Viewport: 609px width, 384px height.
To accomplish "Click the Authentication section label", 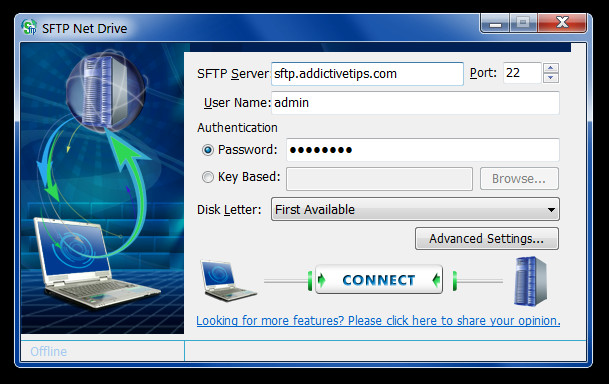I will click(x=237, y=127).
